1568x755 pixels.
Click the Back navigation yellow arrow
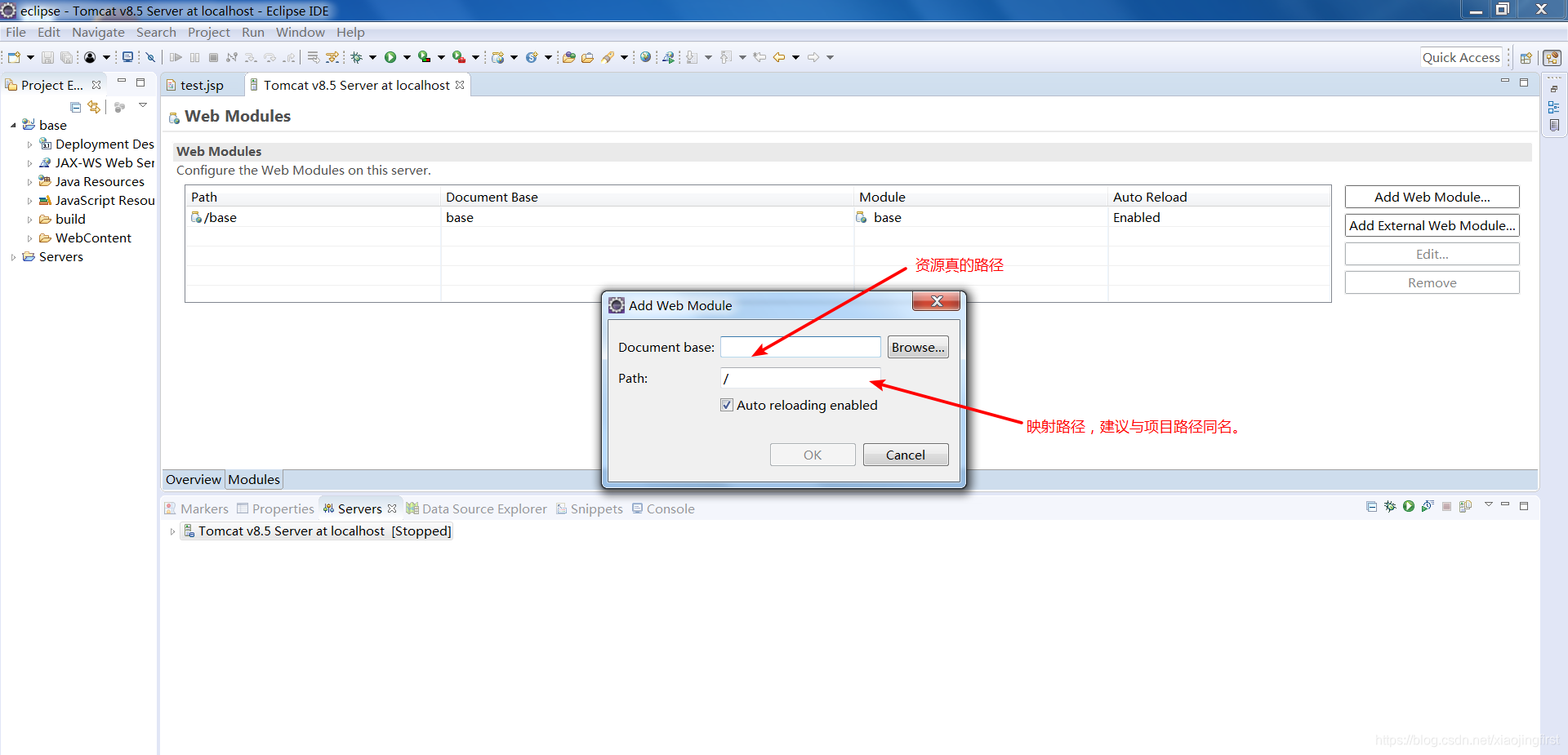(x=779, y=57)
